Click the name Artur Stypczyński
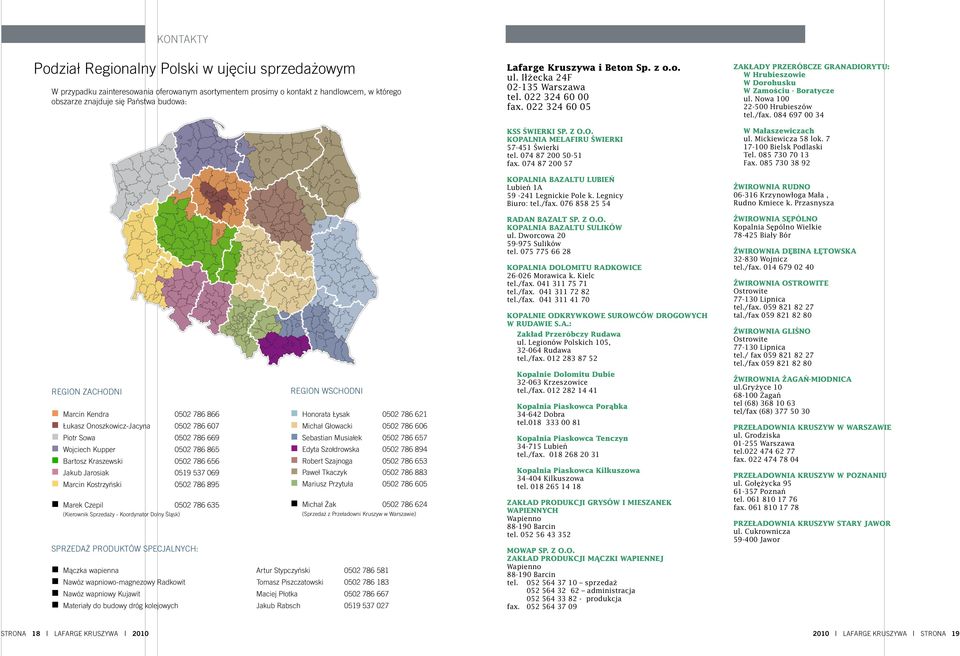 tap(283, 570)
